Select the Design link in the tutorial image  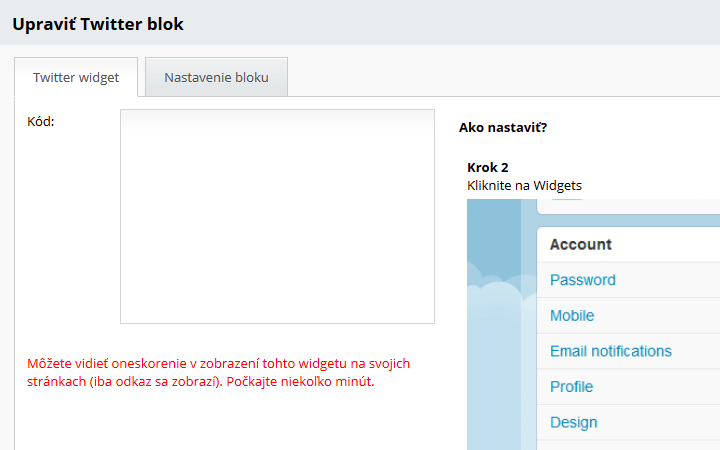click(x=574, y=422)
